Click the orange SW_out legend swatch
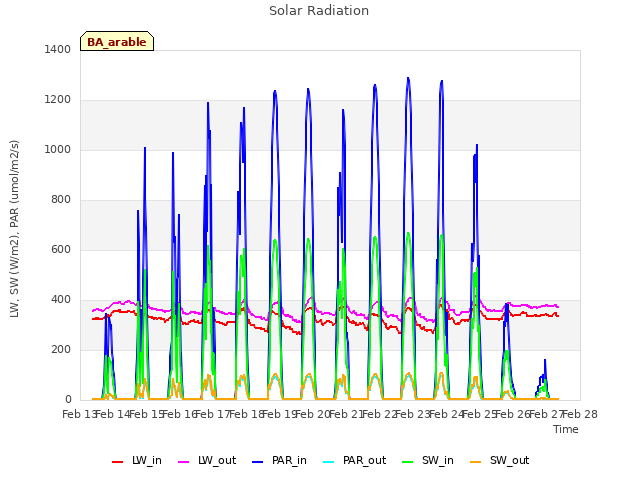This screenshot has width=640, height=480. (476, 462)
